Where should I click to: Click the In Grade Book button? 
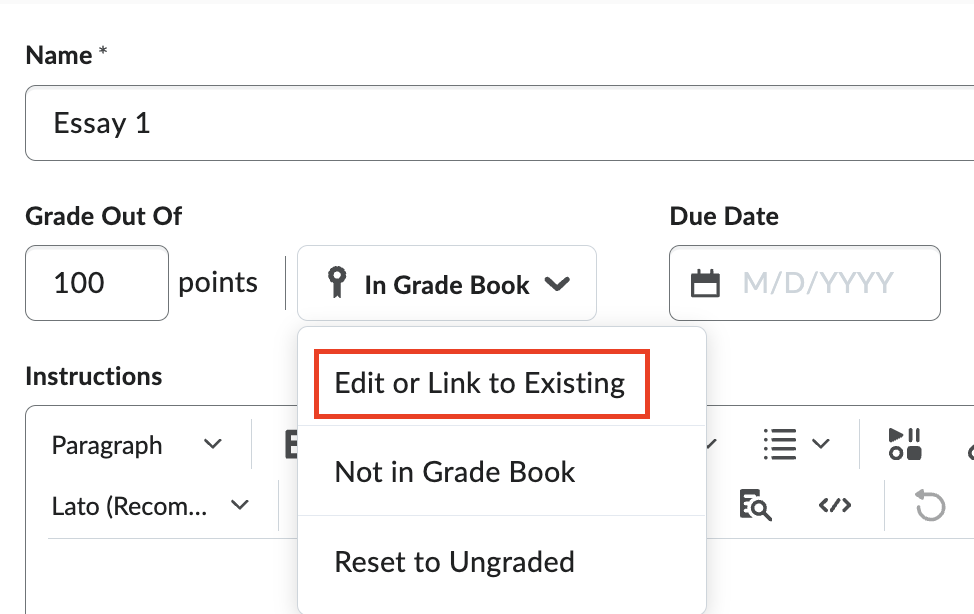coord(446,284)
